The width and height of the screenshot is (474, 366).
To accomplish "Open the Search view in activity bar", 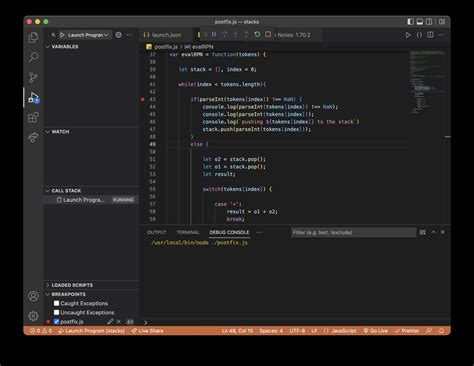I will [33, 57].
